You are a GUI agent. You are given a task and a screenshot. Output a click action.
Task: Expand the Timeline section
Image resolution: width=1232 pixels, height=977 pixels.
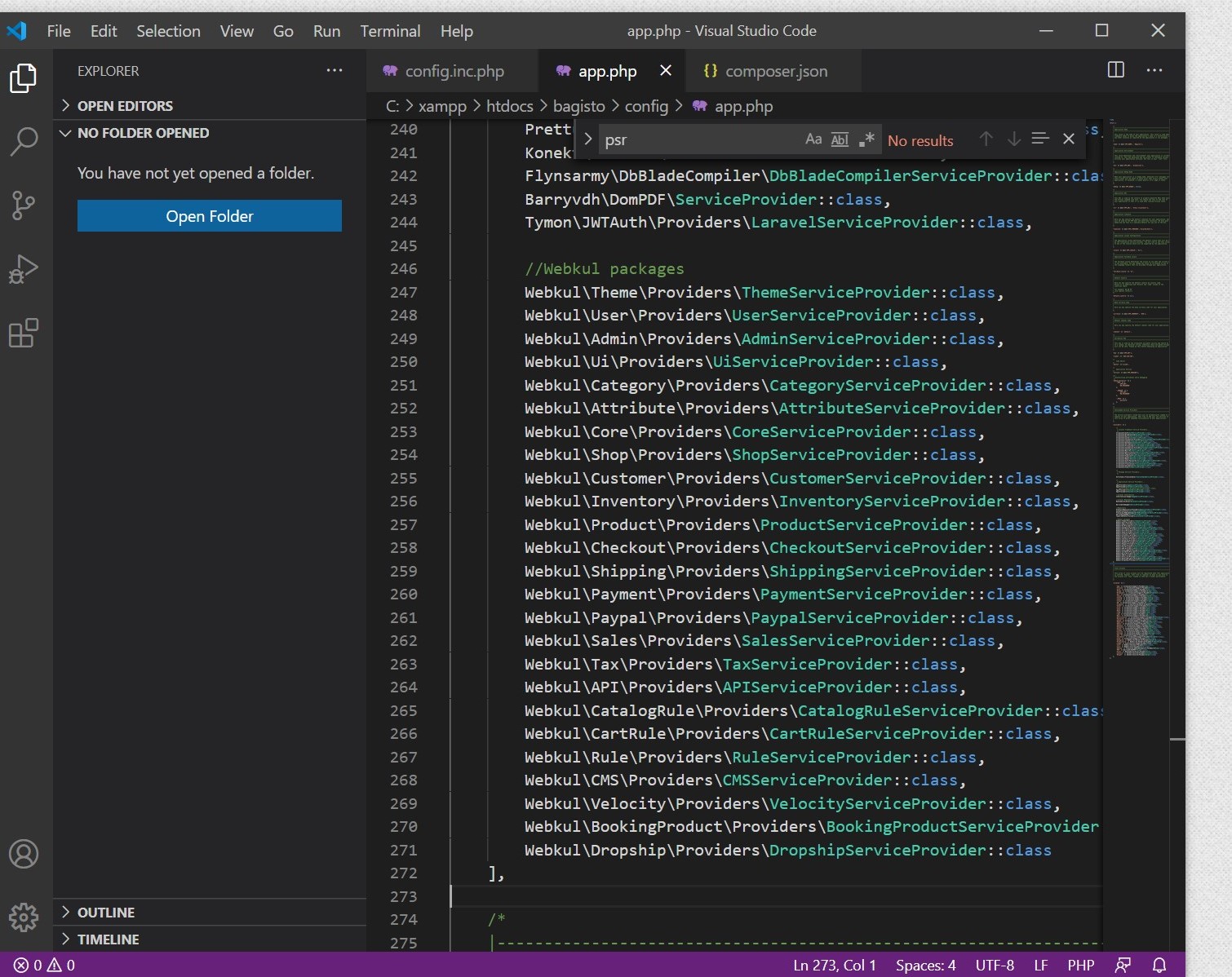pyautogui.click(x=210, y=939)
